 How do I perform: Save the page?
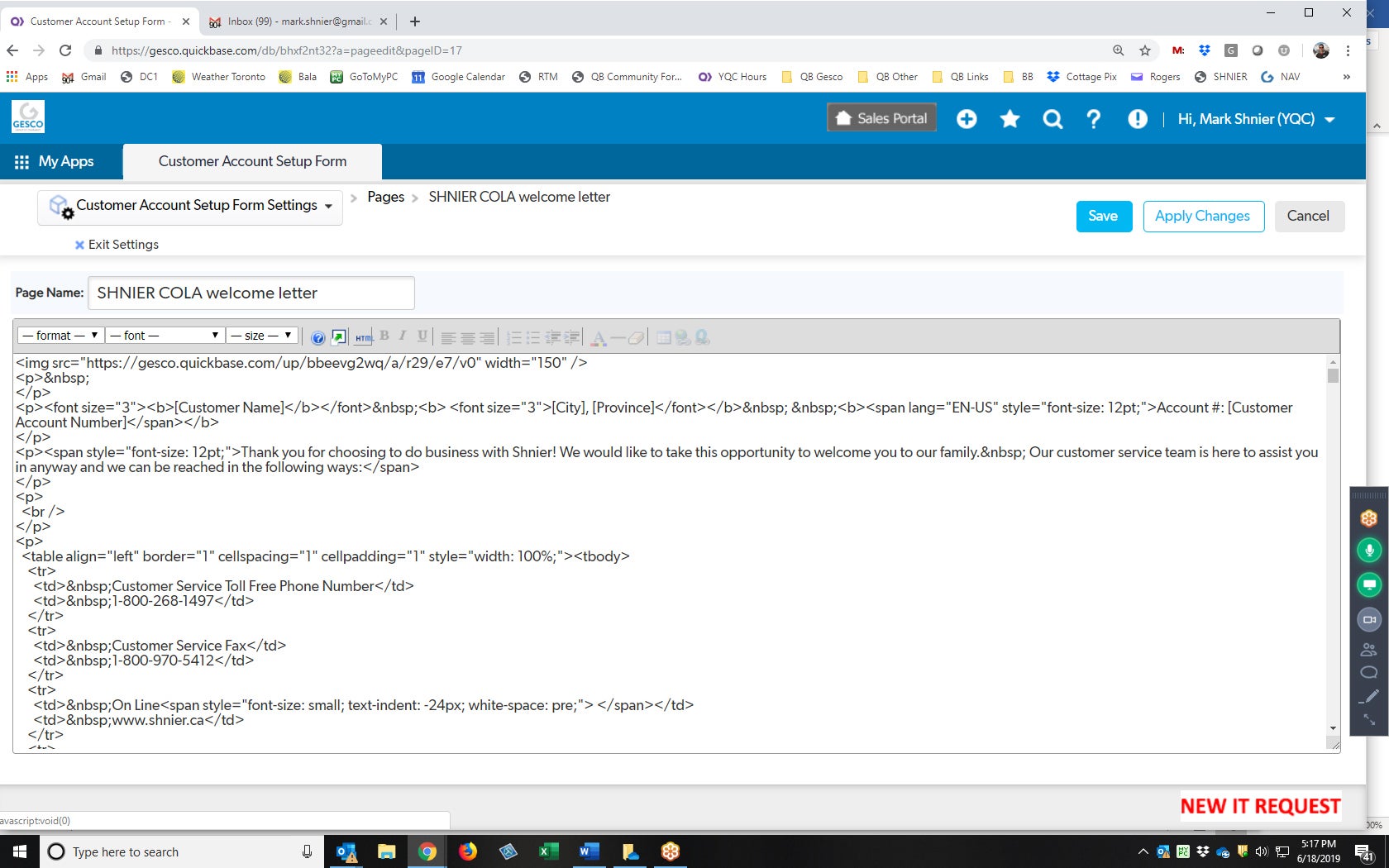[1104, 217]
